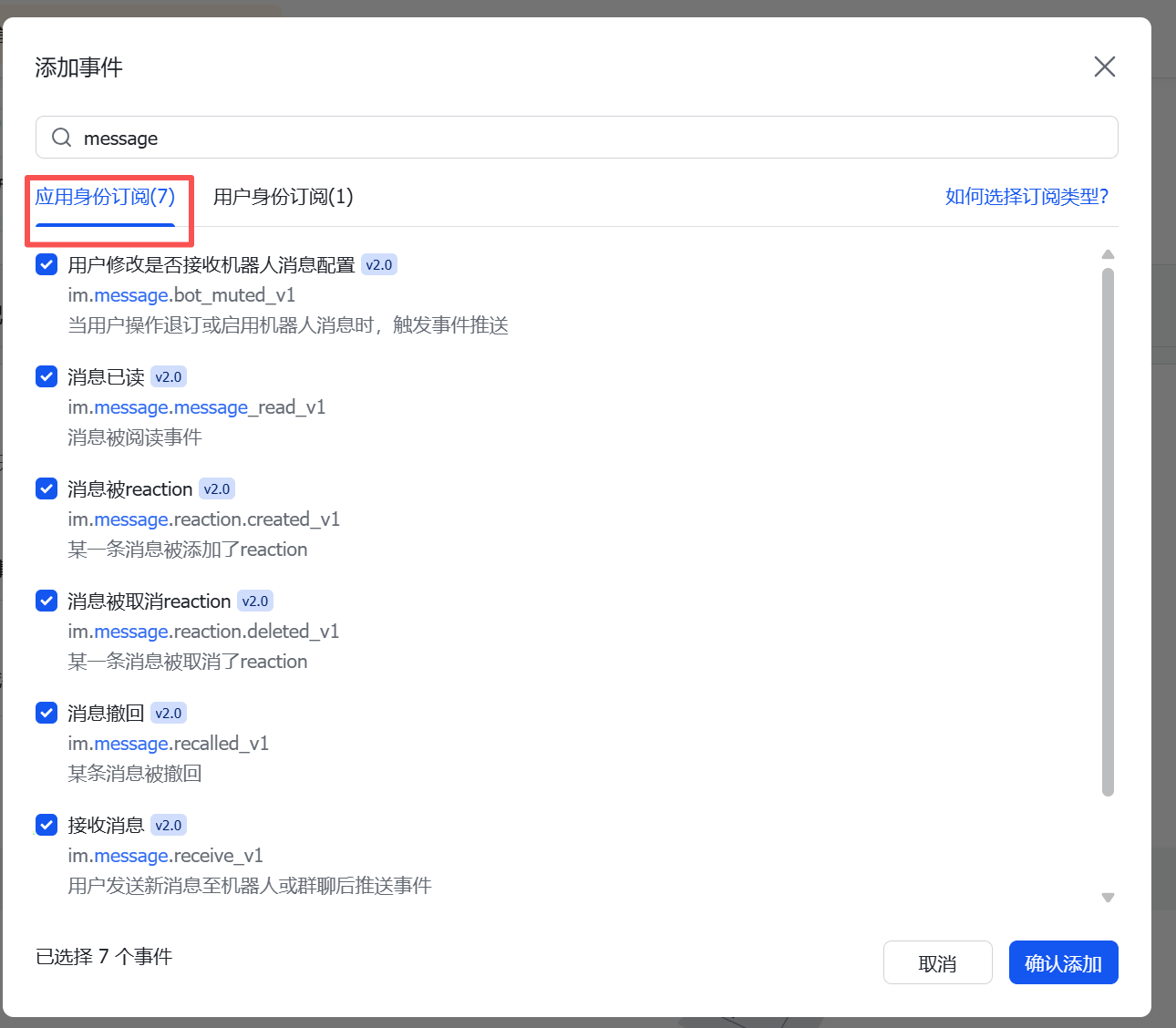
Task: Deselect 消息被取消reaction event checkbox
Action: click(x=46, y=601)
